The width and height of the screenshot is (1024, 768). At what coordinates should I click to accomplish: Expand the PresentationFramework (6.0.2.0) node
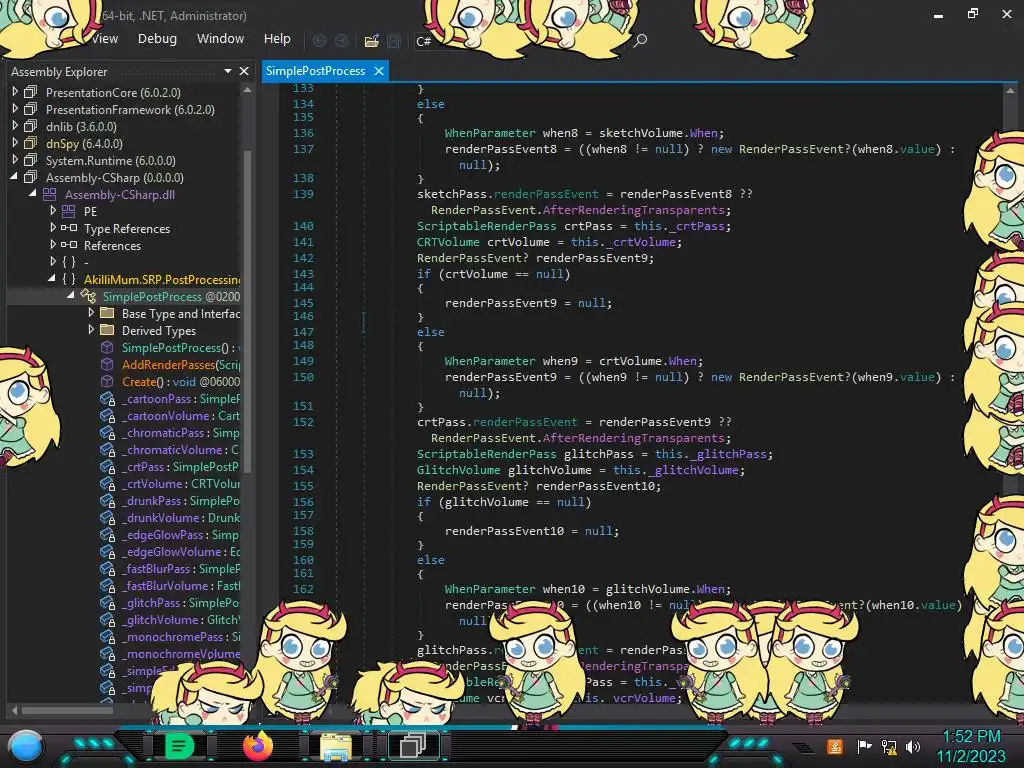coord(15,109)
